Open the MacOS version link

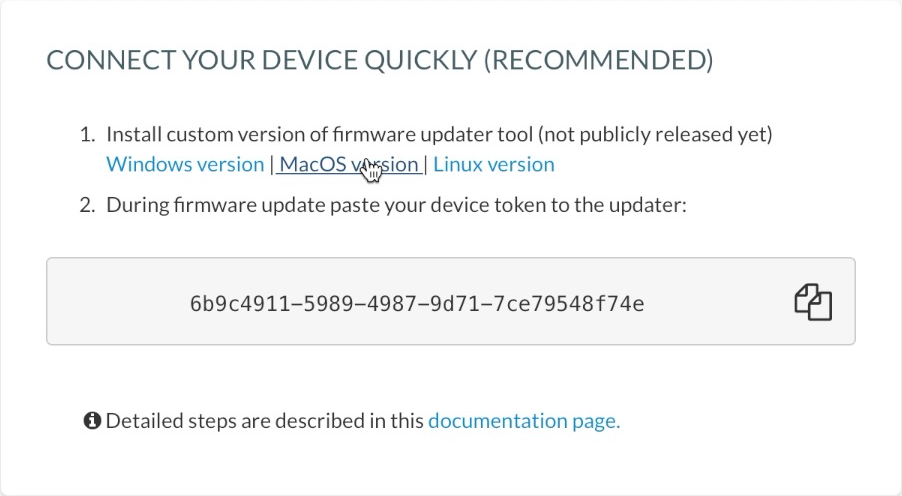[349, 165]
